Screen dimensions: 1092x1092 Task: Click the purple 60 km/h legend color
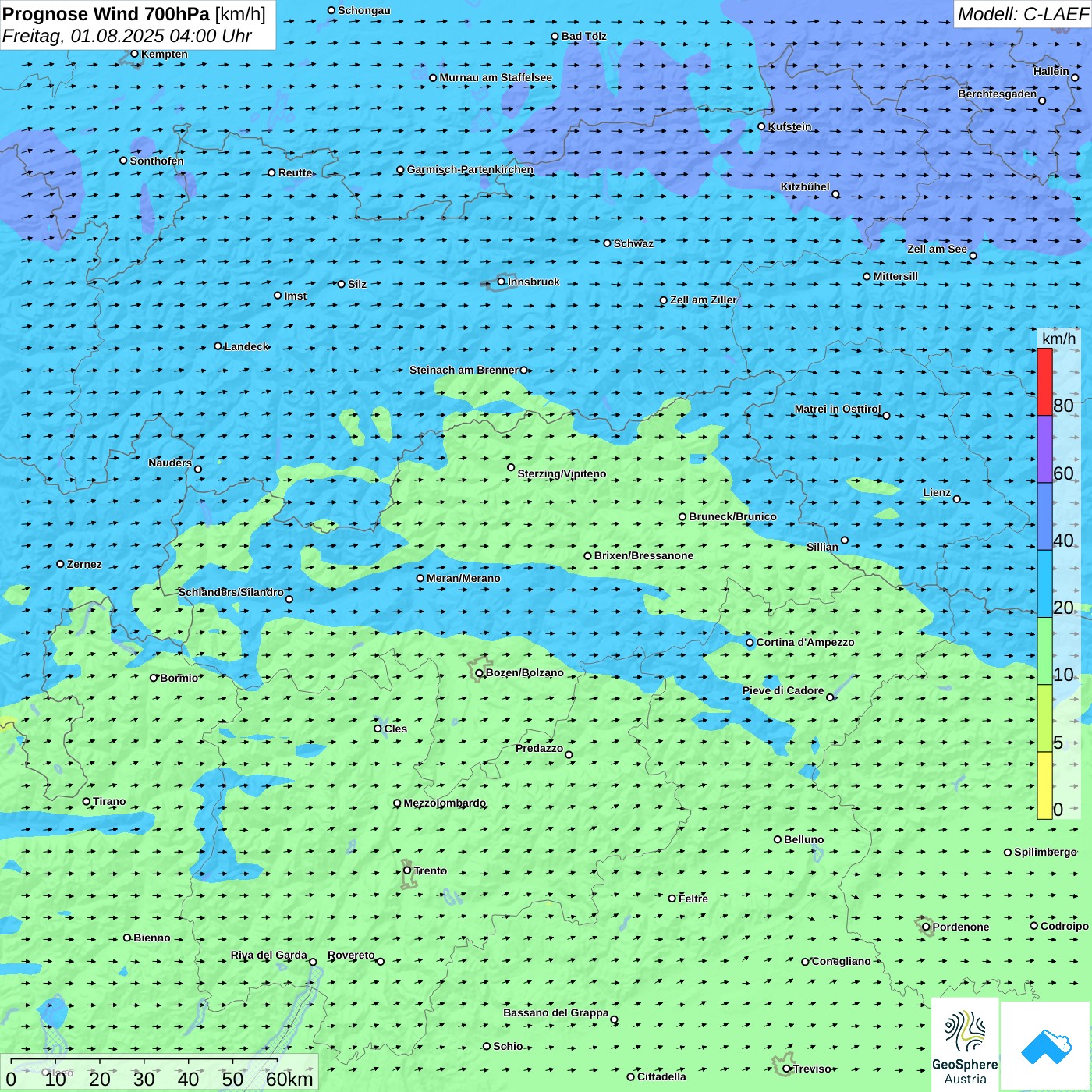pos(1044,449)
